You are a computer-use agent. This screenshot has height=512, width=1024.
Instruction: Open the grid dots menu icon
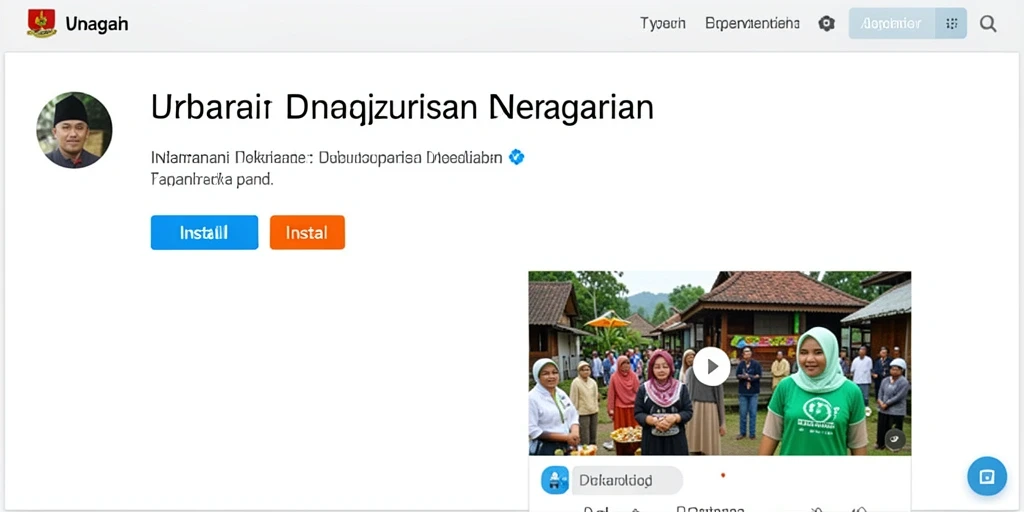tap(952, 24)
